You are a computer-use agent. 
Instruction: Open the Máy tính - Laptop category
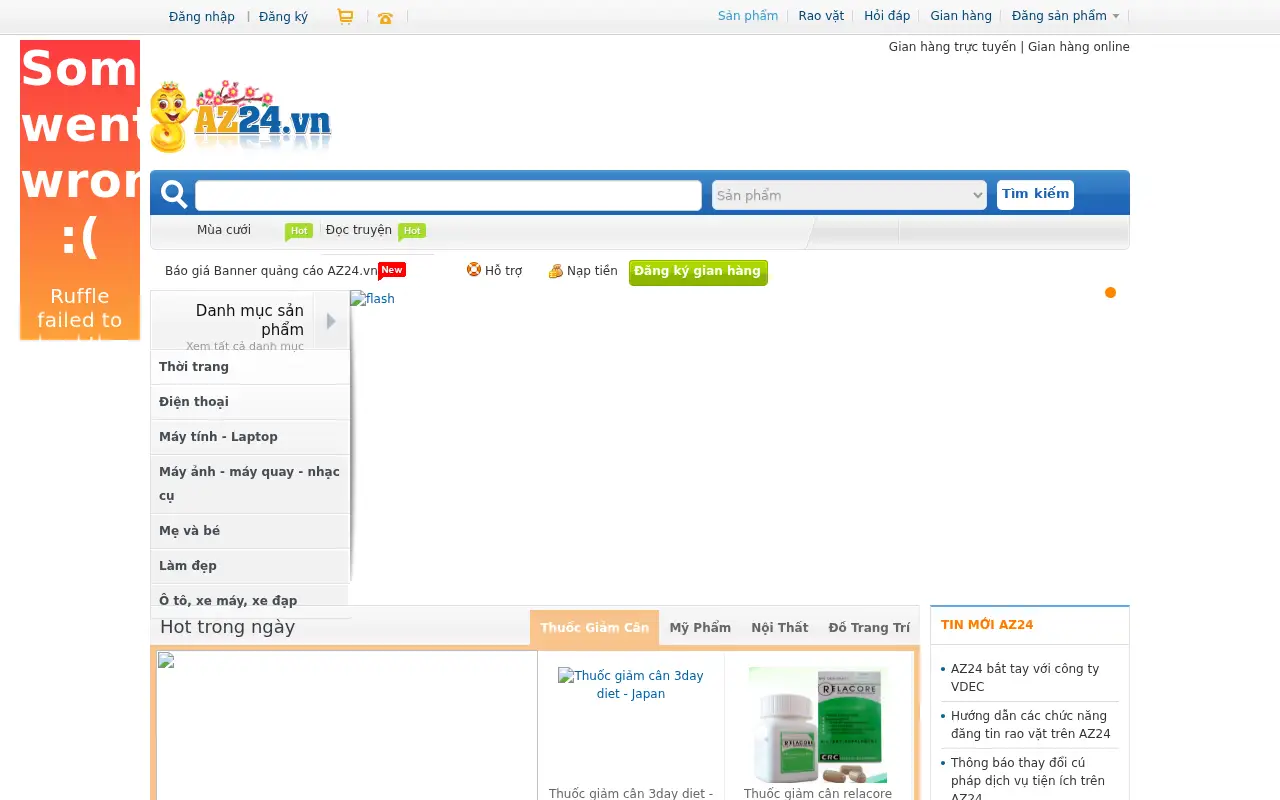coord(250,437)
